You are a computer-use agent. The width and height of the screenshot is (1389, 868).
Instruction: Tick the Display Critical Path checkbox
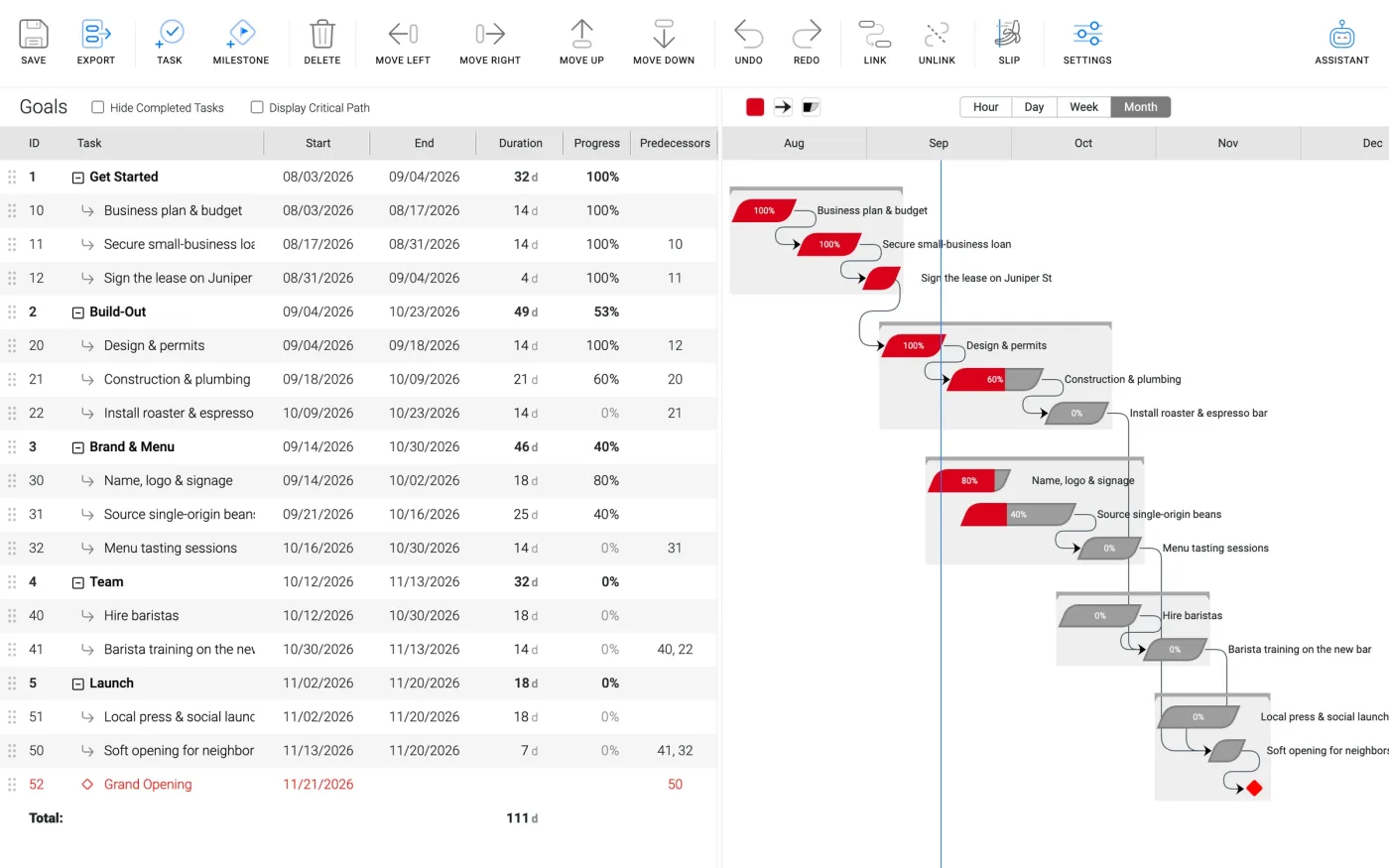tap(257, 107)
